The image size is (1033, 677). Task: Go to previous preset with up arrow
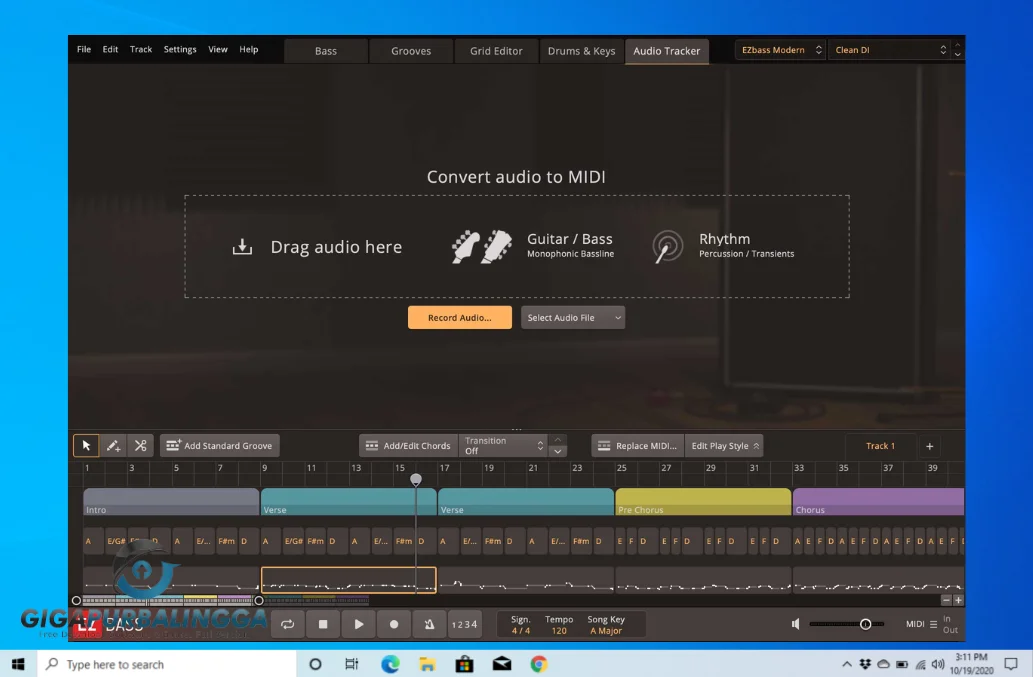(x=958, y=45)
